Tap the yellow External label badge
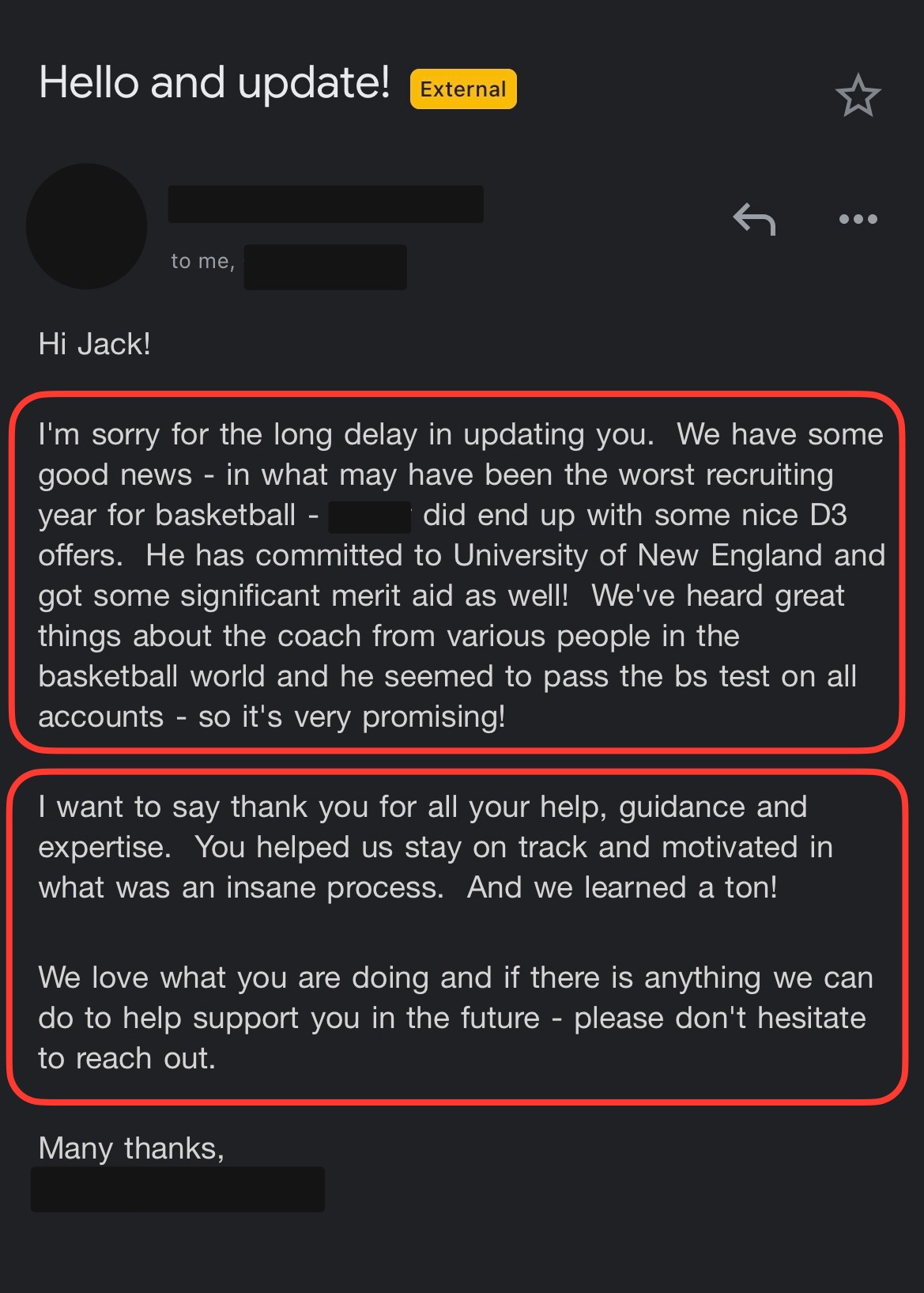 [x=463, y=89]
